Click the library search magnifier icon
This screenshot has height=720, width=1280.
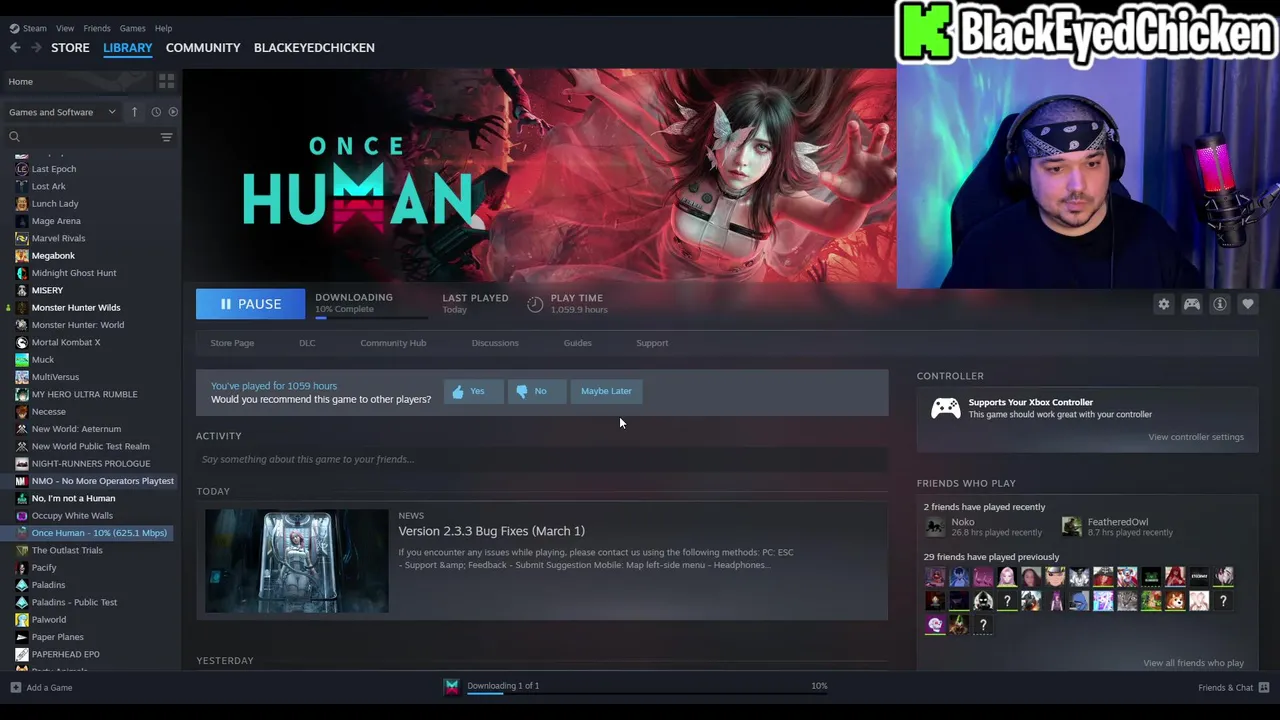14,137
